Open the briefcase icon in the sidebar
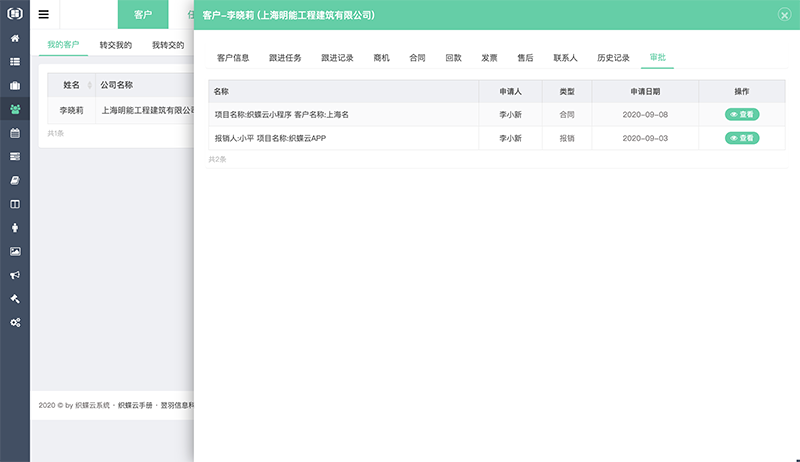 [x=15, y=85]
